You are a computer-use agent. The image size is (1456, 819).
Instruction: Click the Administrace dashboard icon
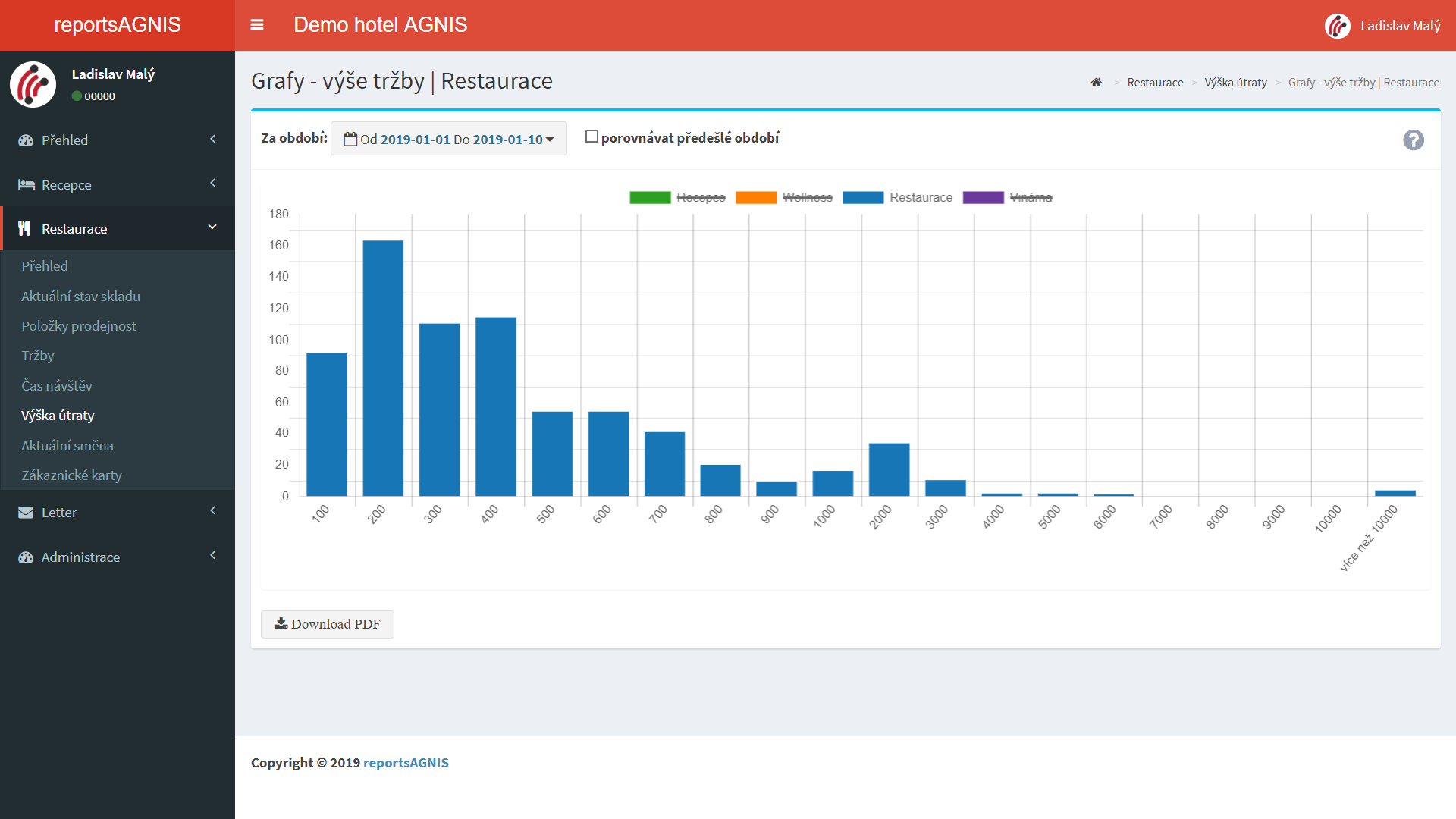pyautogui.click(x=26, y=557)
